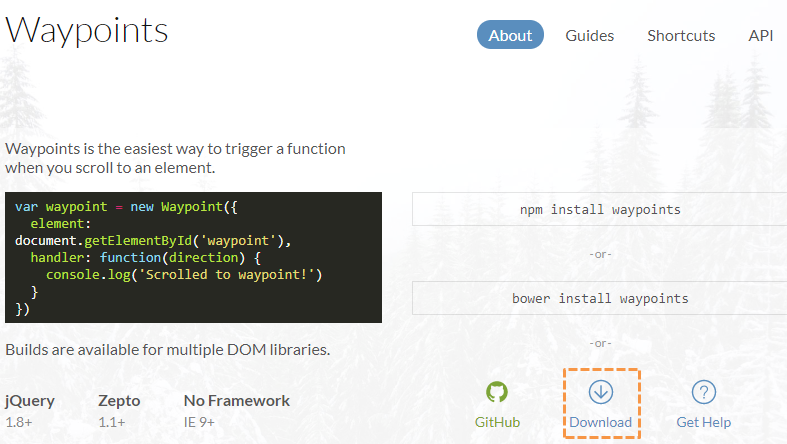The height and width of the screenshot is (444, 787).
Task: Open the Shortcuts navigation item
Action: tap(681, 36)
